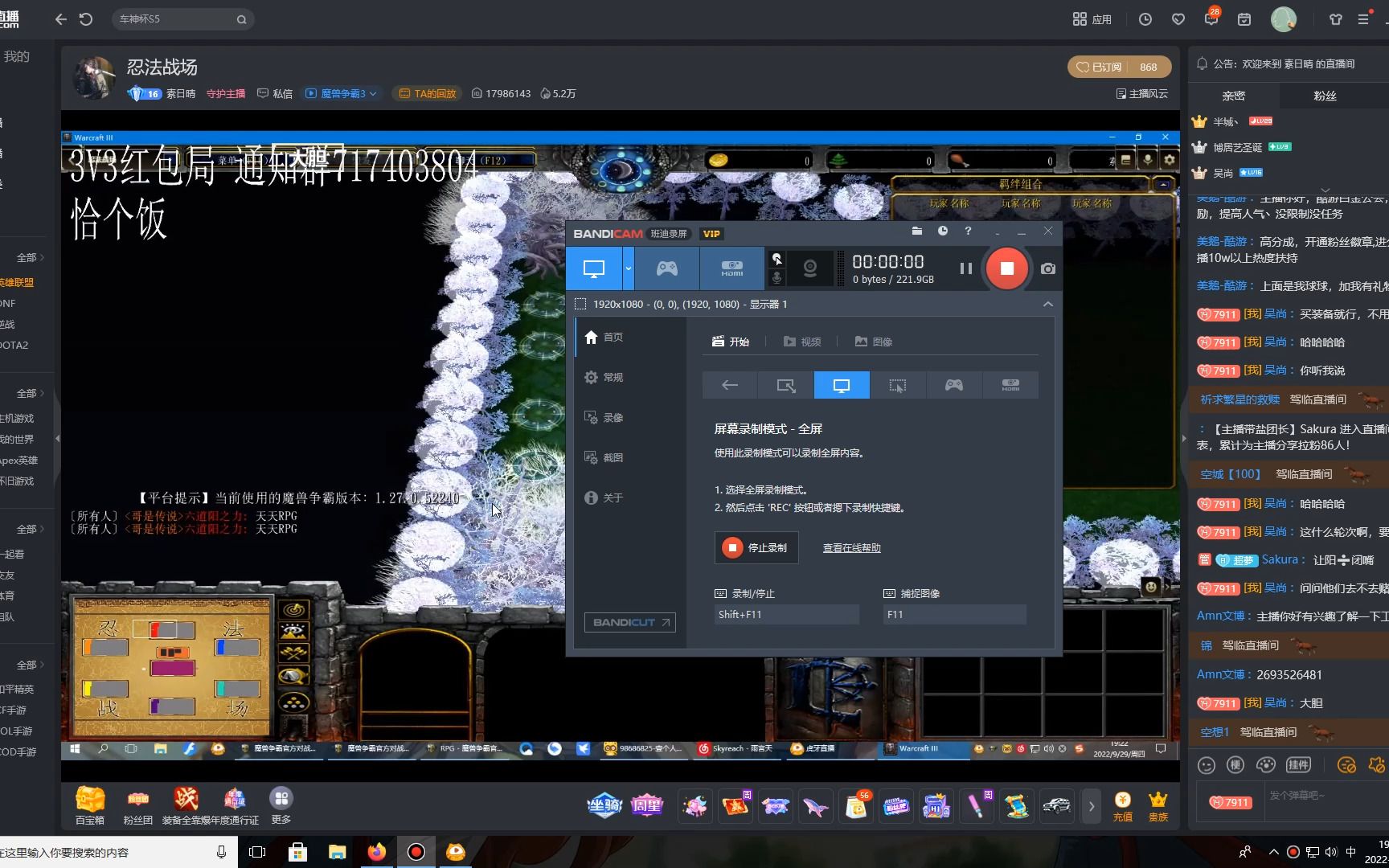Click the back arrow mode button
This screenshot has width=1389, height=868.
coord(730,385)
